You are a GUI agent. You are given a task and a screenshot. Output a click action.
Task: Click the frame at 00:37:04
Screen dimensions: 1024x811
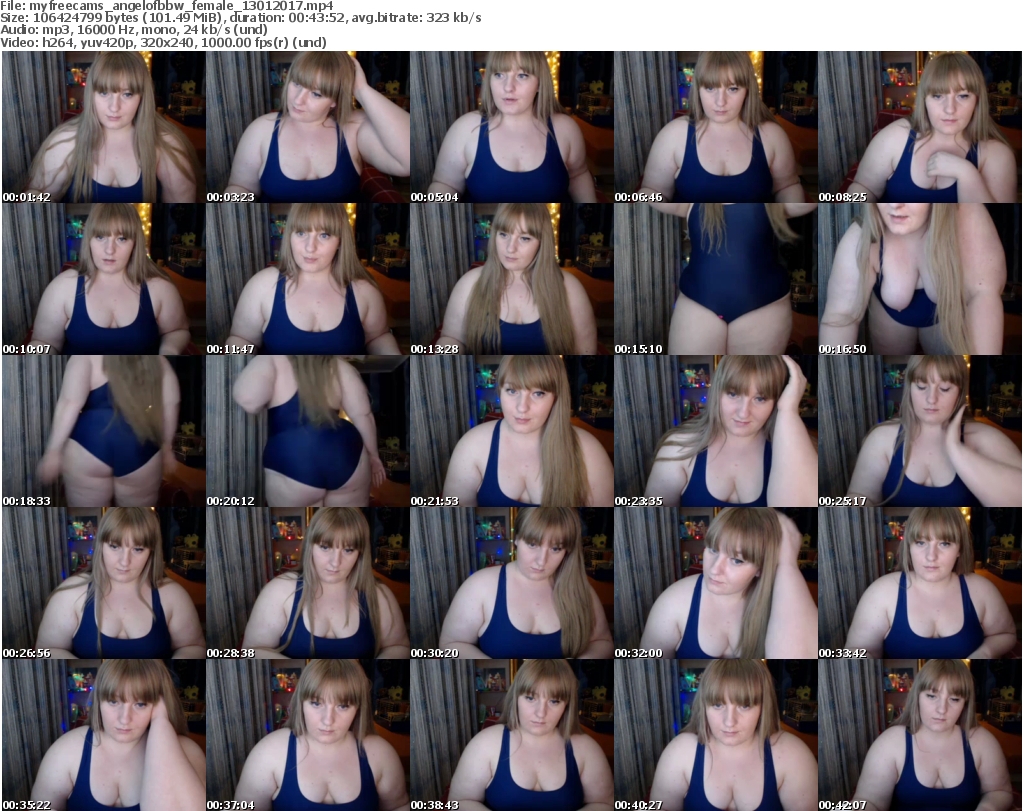[x=308, y=735]
